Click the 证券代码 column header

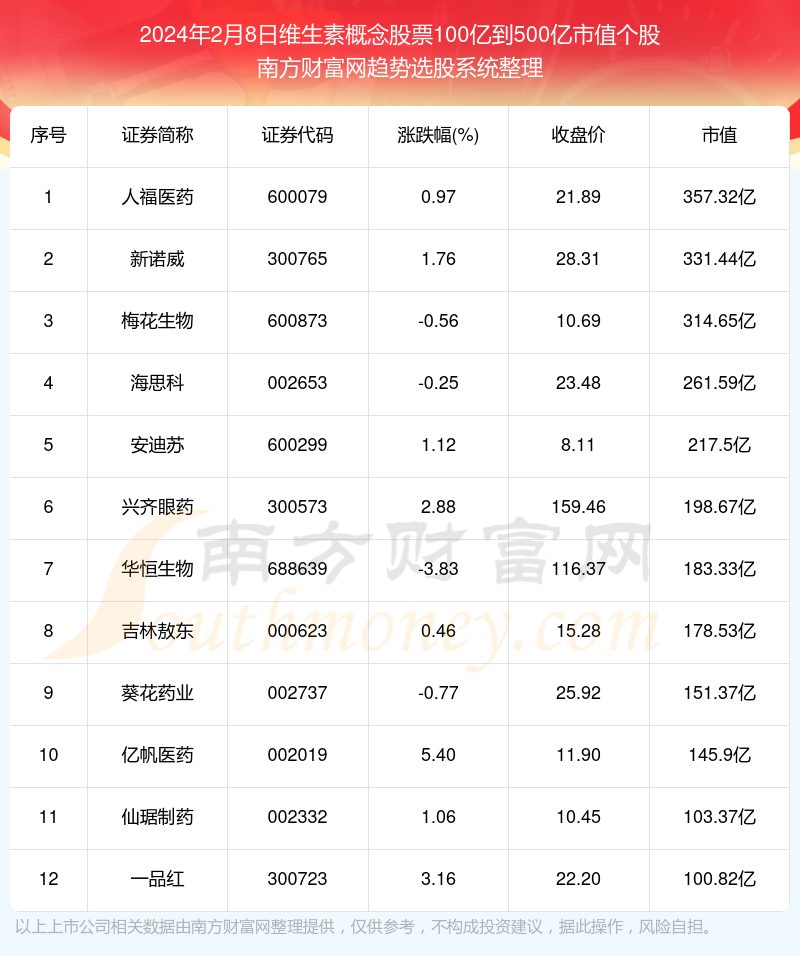pyautogui.click(x=298, y=135)
